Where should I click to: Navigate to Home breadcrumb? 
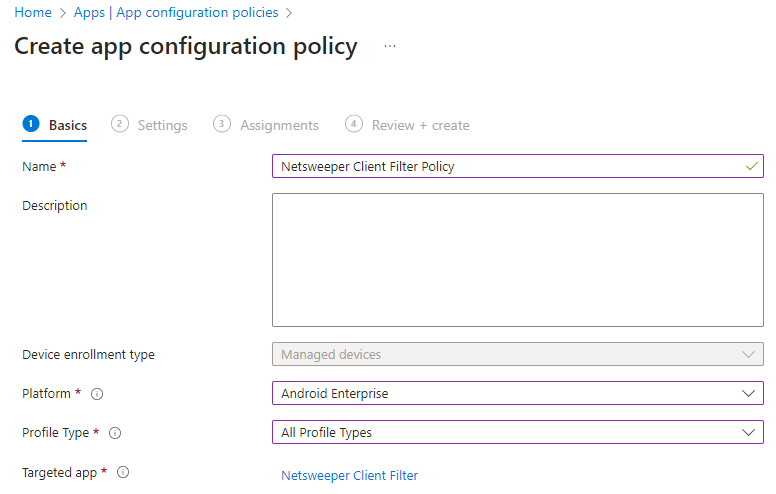coord(33,13)
